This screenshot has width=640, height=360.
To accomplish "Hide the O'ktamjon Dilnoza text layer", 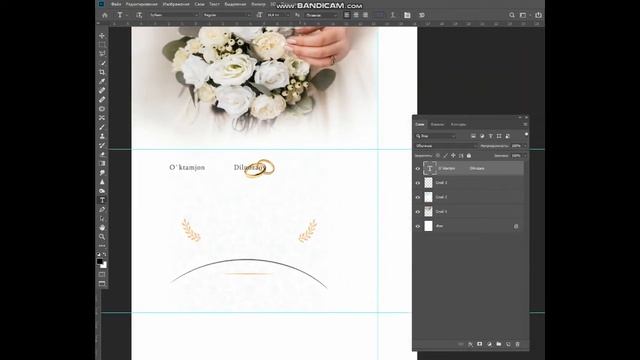I will [x=418, y=169].
